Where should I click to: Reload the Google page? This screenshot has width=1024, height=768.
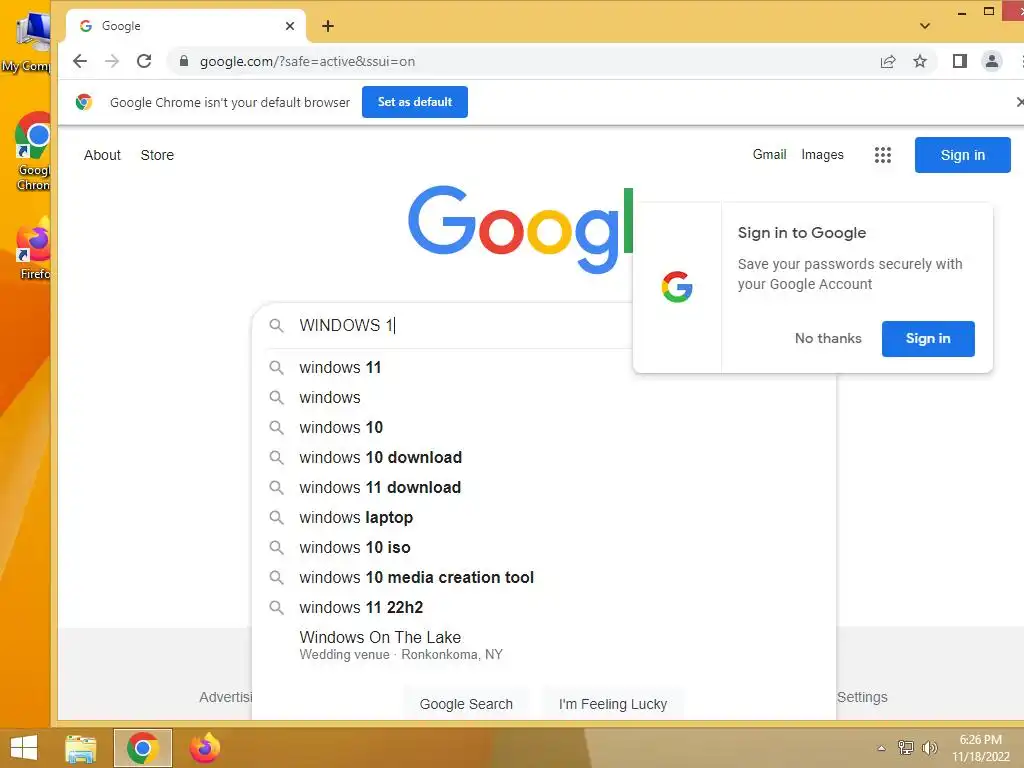click(x=144, y=61)
